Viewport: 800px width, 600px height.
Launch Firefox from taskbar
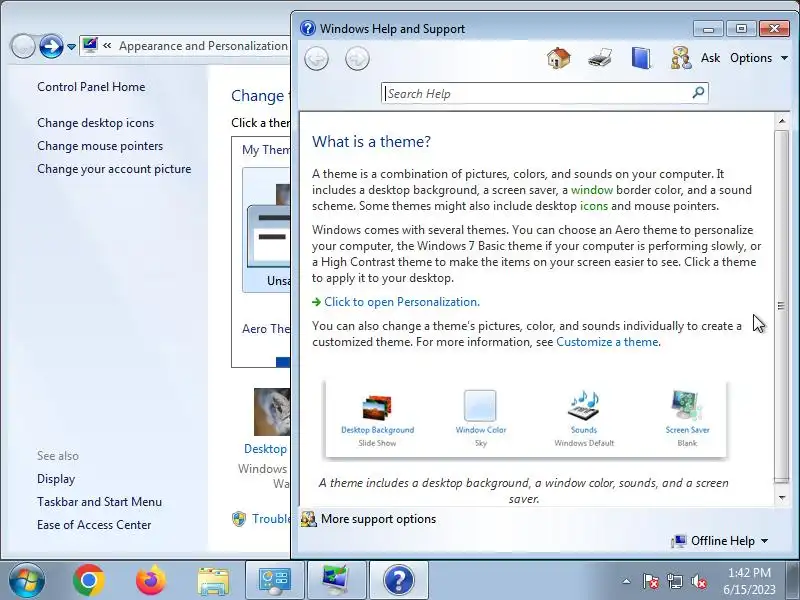pos(151,580)
